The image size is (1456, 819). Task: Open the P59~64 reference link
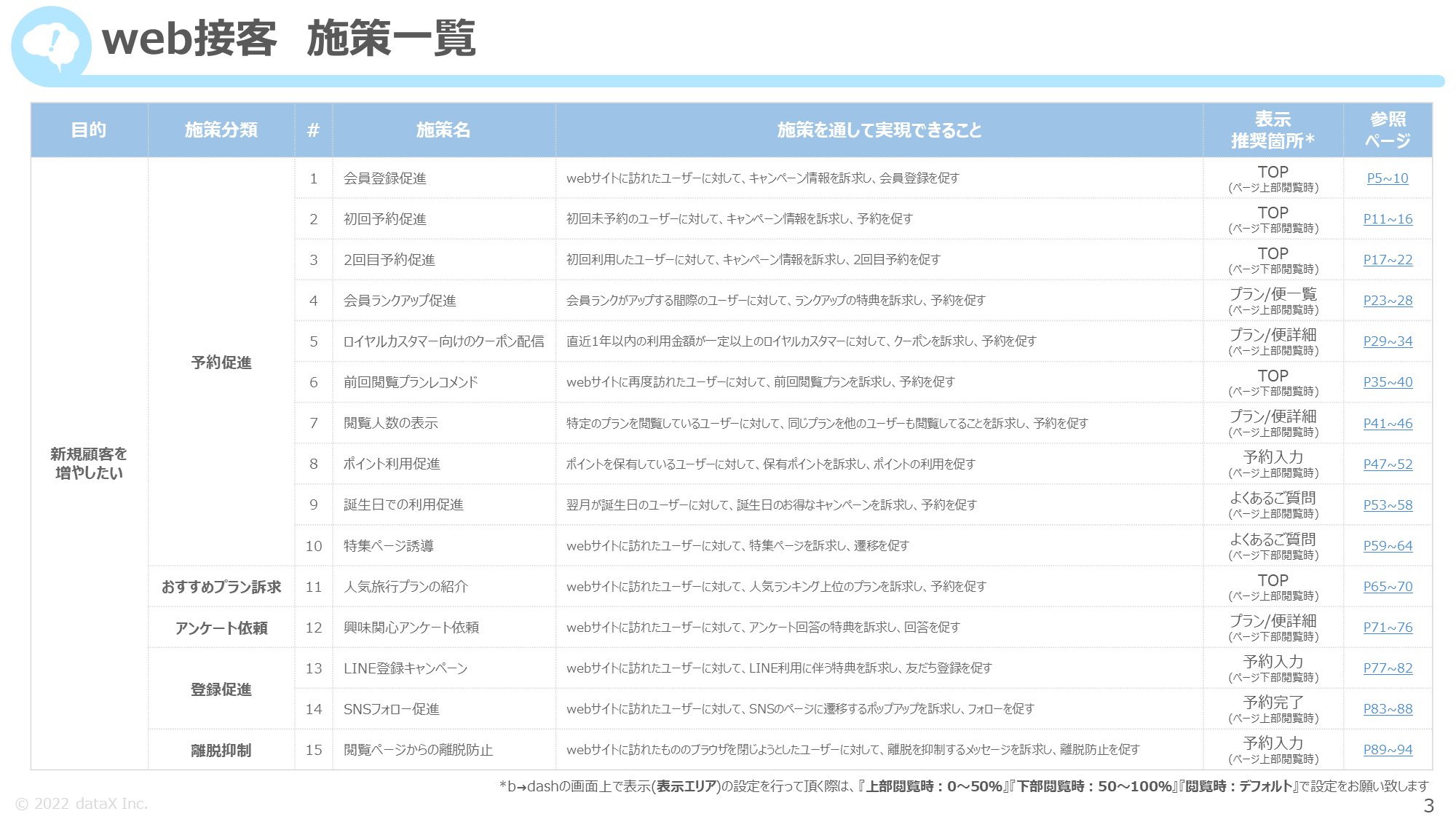pos(1388,546)
